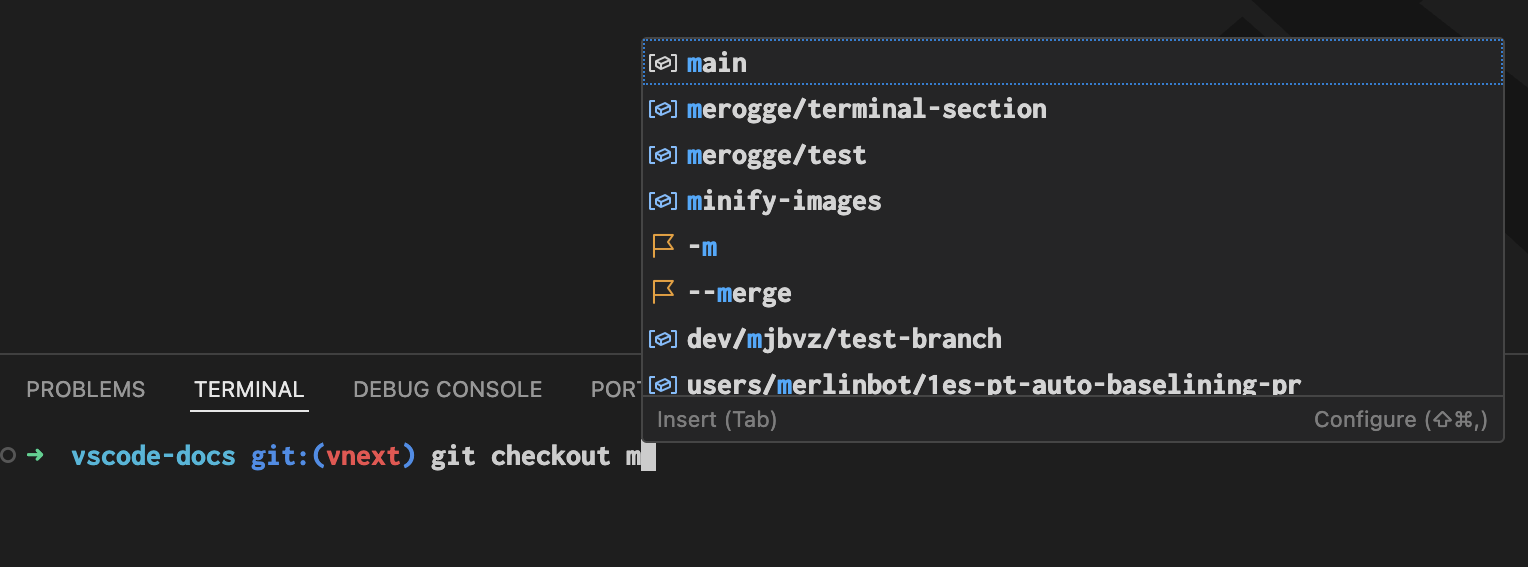Viewport: 1528px width, 567px height.
Task: Open Configure in the suggestion footer
Action: click(1400, 420)
